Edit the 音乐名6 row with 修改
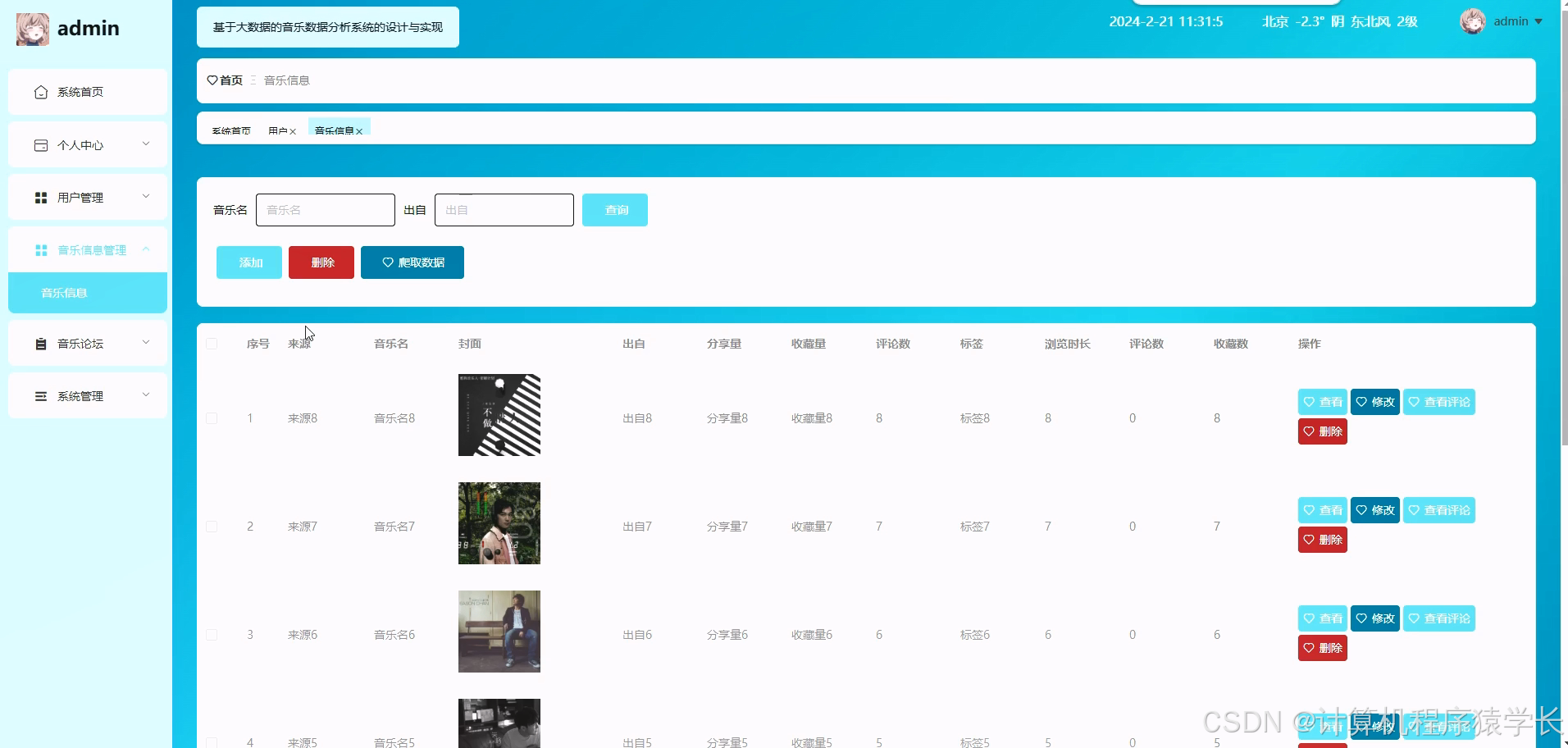Image resolution: width=1568 pixels, height=748 pixels. pos(1375,618)
